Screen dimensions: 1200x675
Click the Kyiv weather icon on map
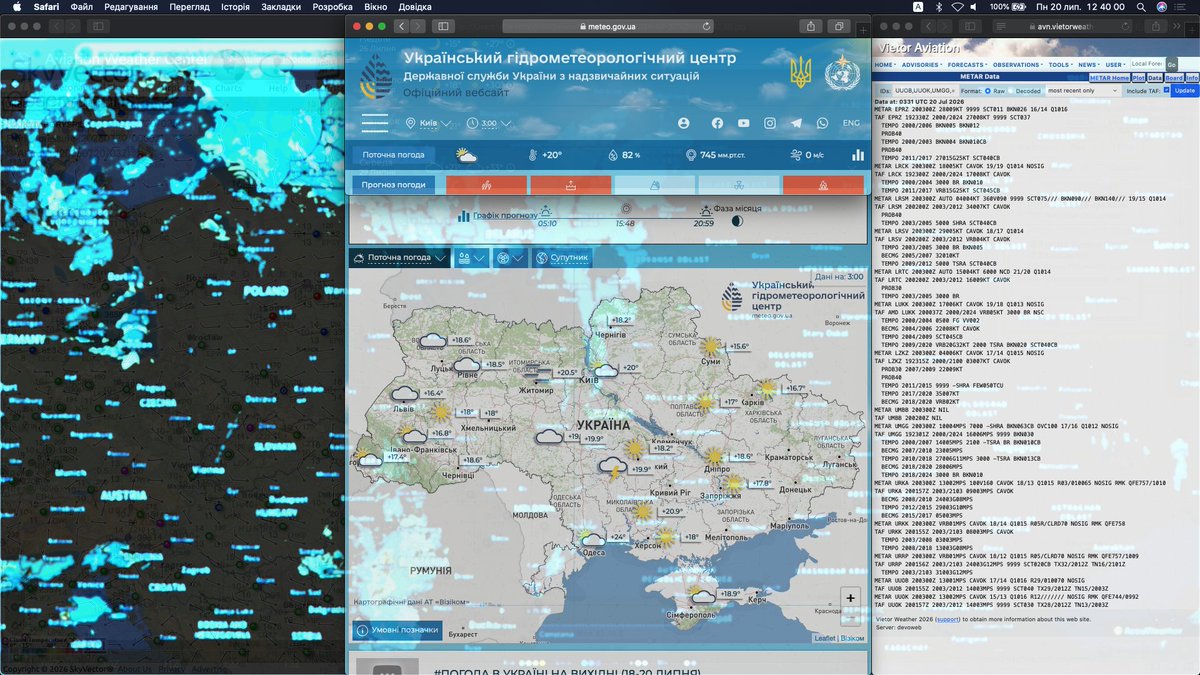click(x=603, y=371)
